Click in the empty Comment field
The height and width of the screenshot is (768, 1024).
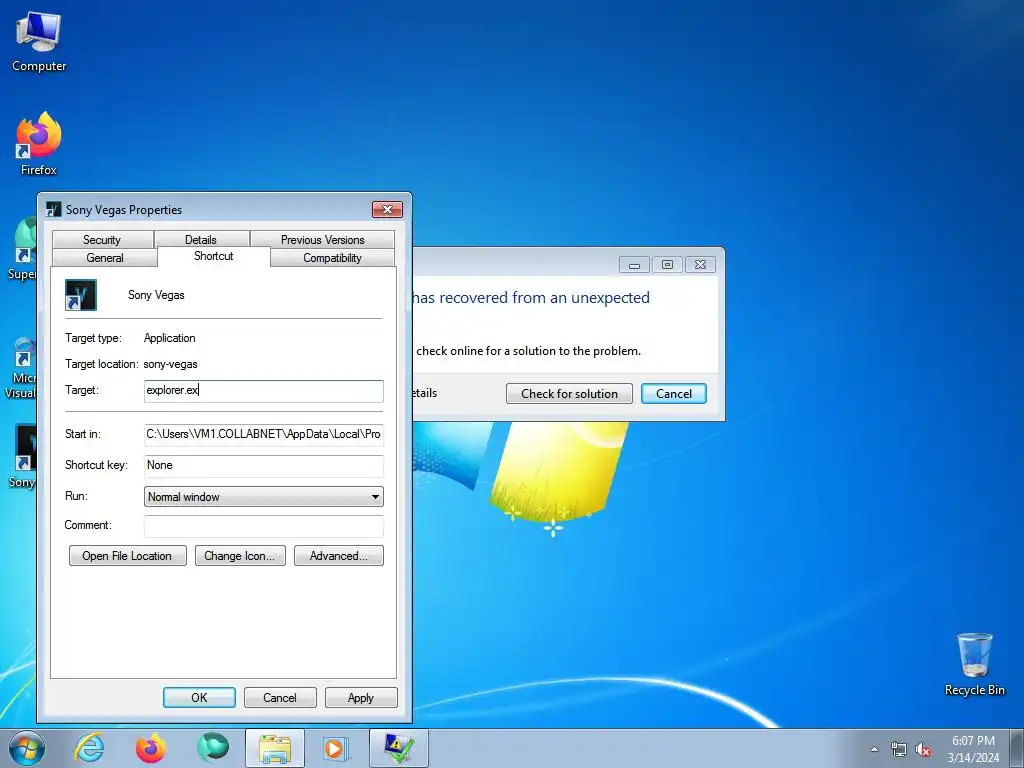click(x=263, y=525)
